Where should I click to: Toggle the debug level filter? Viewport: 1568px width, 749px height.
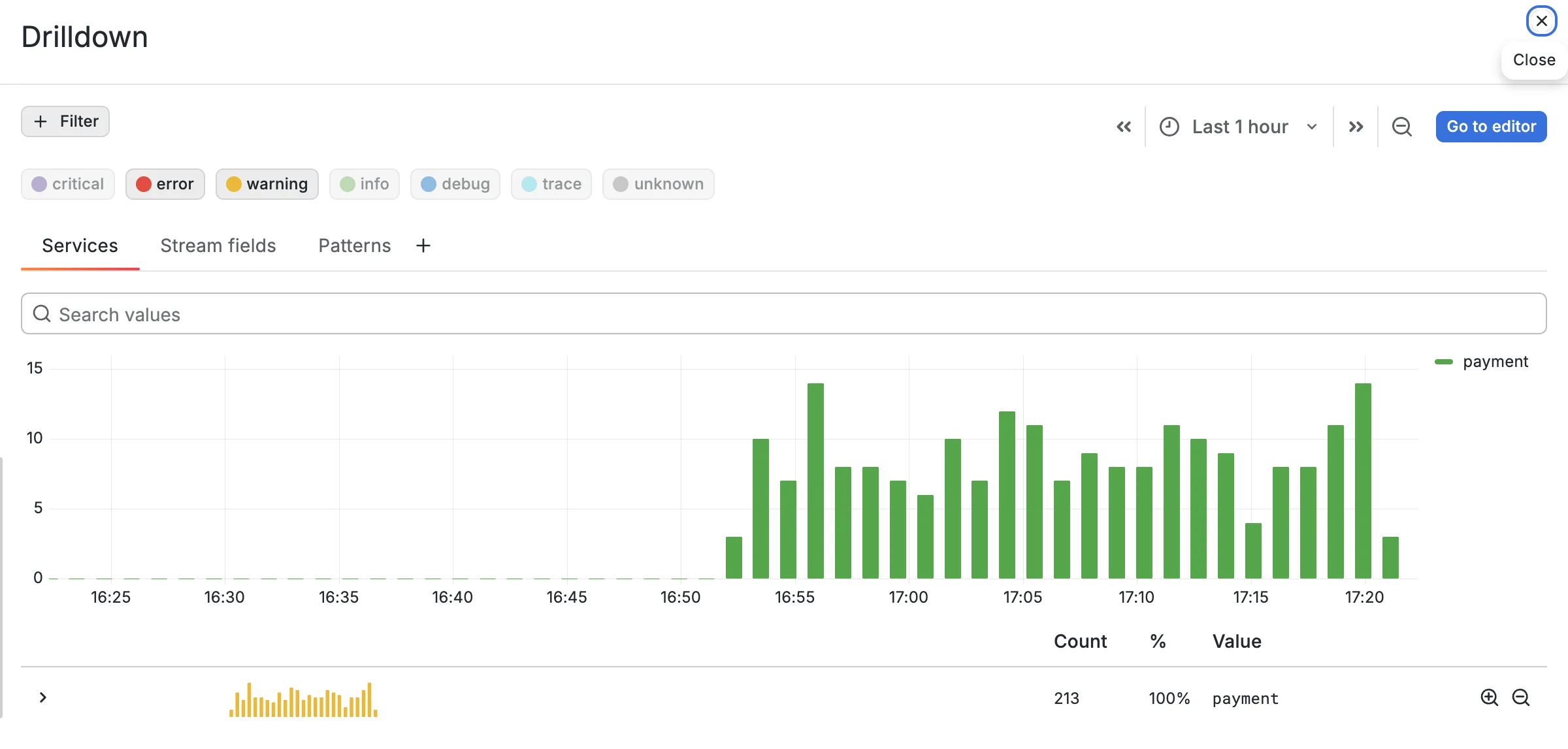[x=455, y=184]
